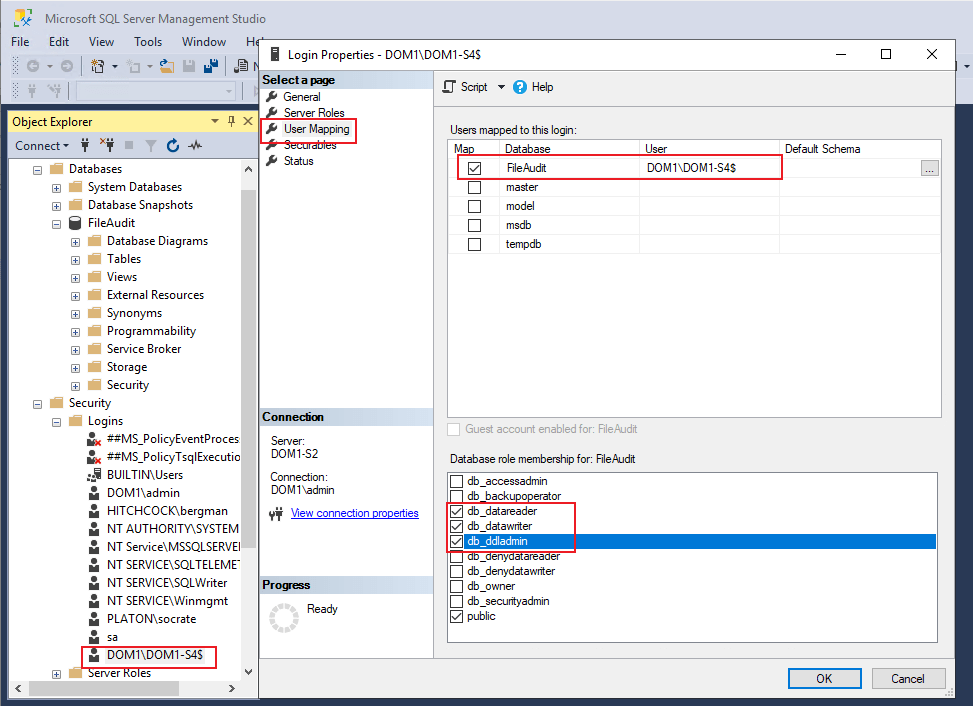Click the Connect Object Explorer plug icon

pyautogui.click(x=86, y=146)
